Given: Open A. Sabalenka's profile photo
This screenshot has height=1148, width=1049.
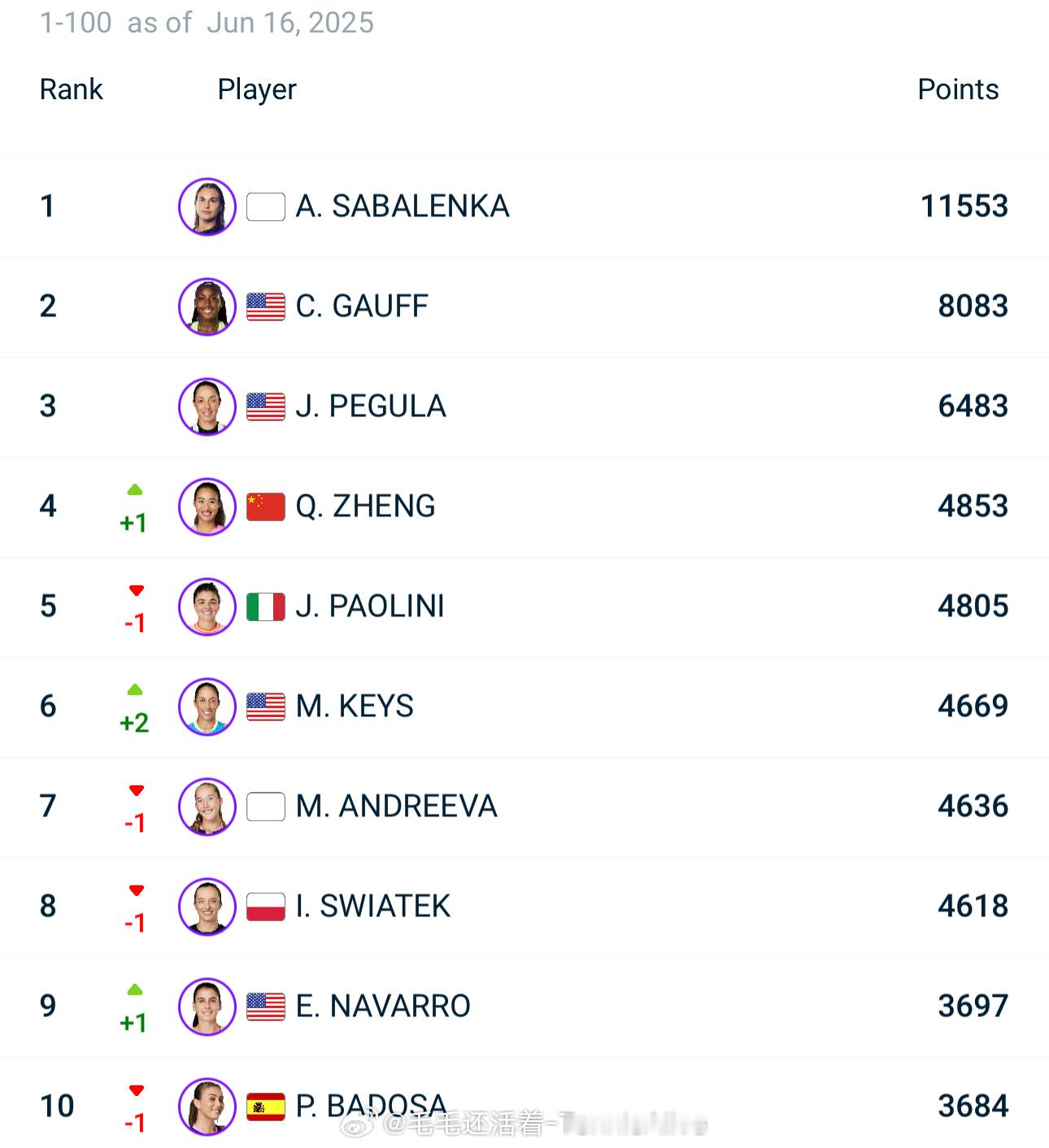Looking at the screenshot, I should 207,207.
